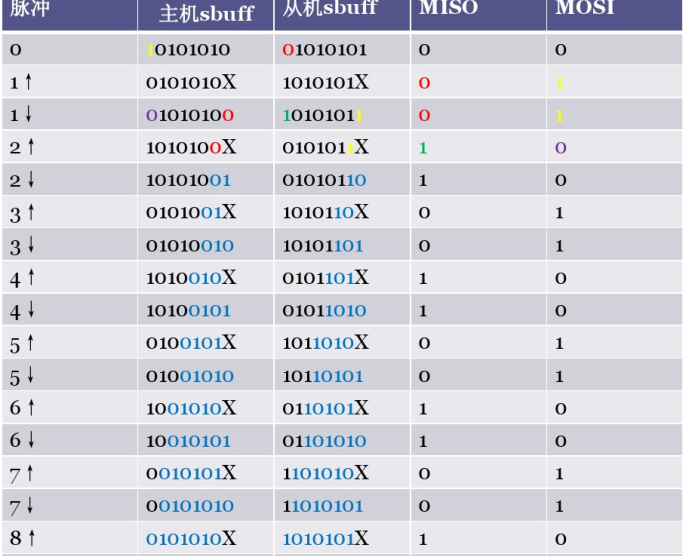Select master value 0101010X in row 1↑

[x=191, y=82]
